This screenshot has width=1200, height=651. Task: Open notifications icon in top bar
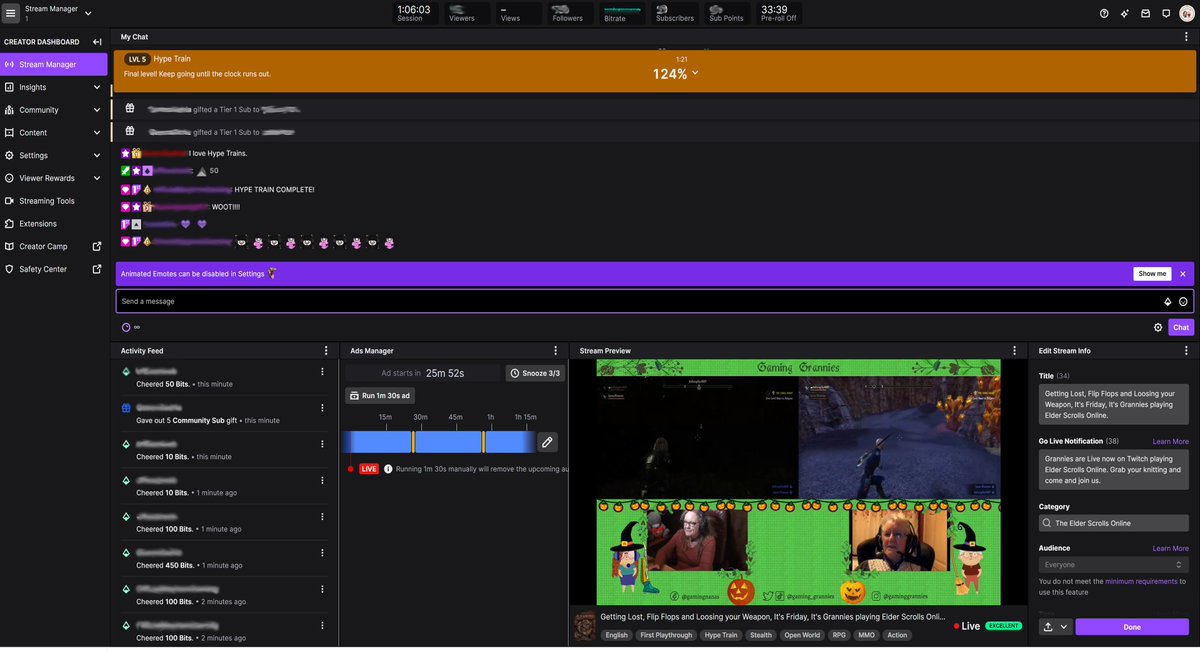pyautogui.click(x=1165, y=13)
